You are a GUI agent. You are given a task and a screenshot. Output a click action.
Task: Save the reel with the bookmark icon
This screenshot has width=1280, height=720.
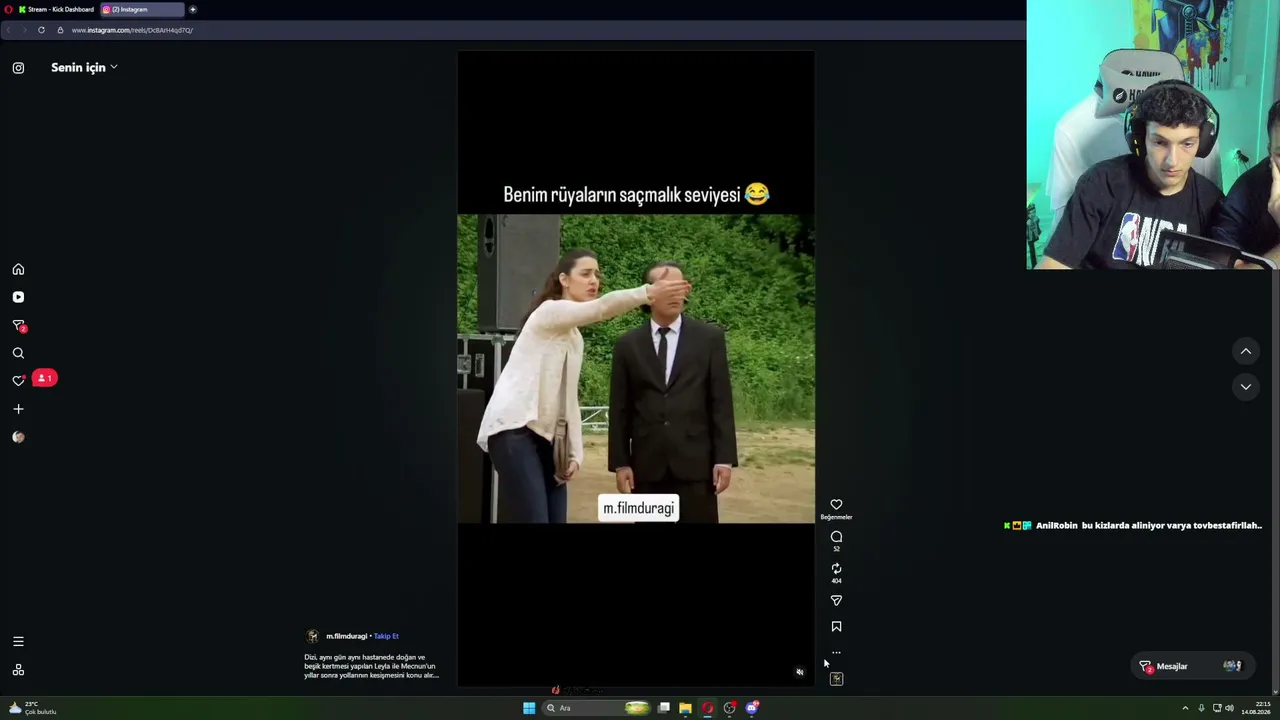click(836, 627)
